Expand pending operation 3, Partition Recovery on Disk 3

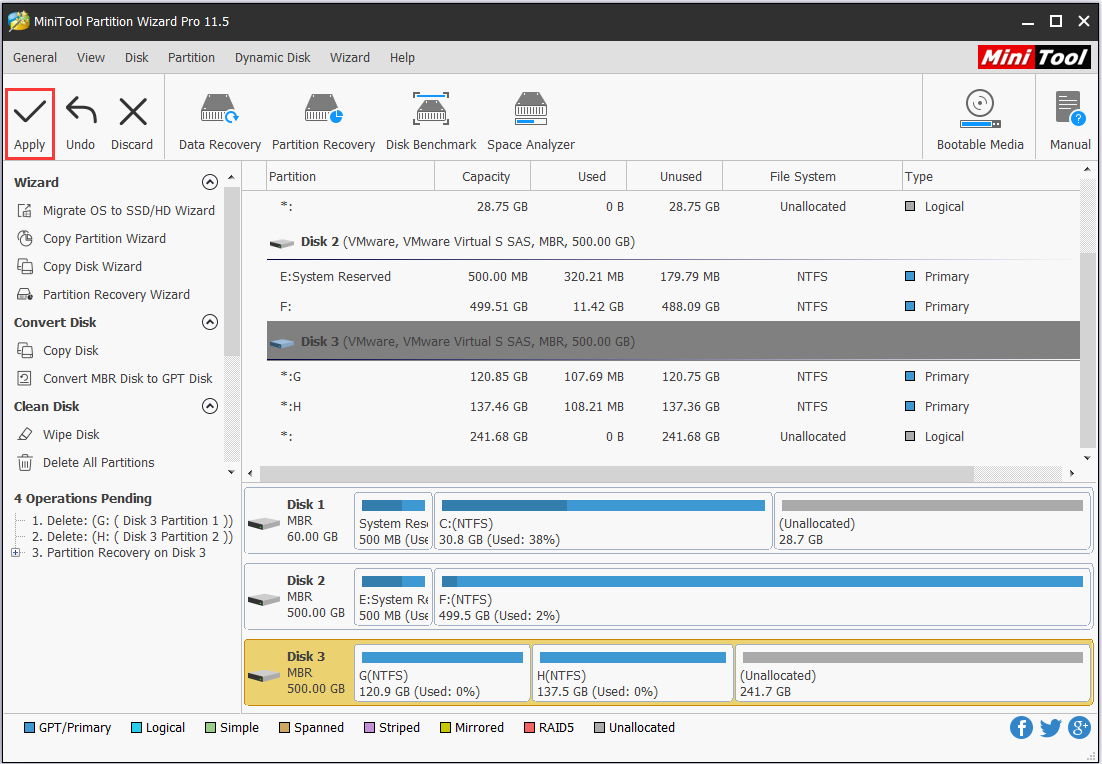(15, 553)
